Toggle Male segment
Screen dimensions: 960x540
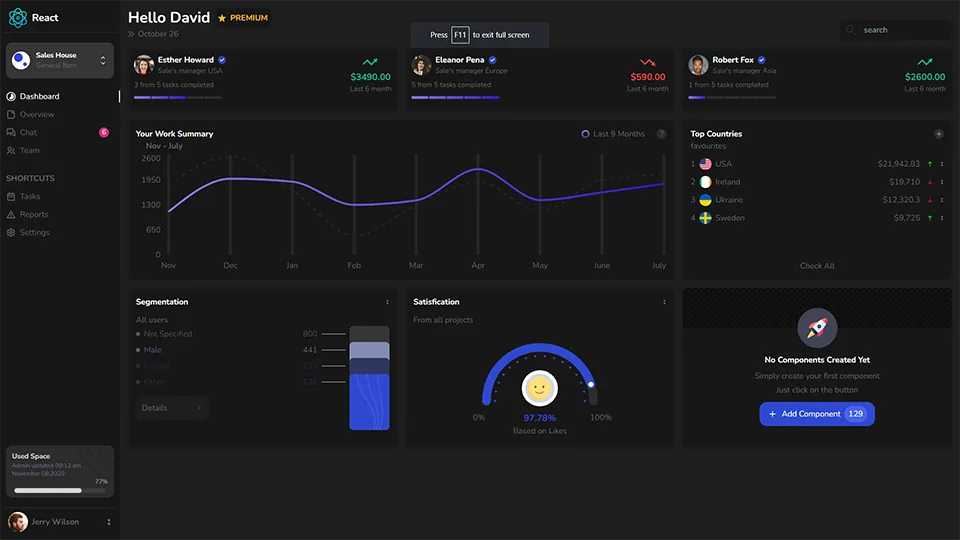149,350
